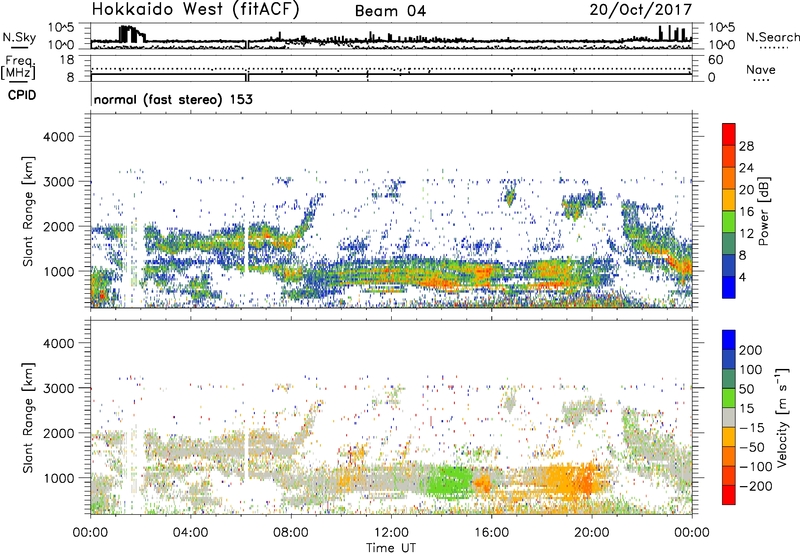Pick the light green segment of power colorbar

pyautogui.click(x=729, y=221)
